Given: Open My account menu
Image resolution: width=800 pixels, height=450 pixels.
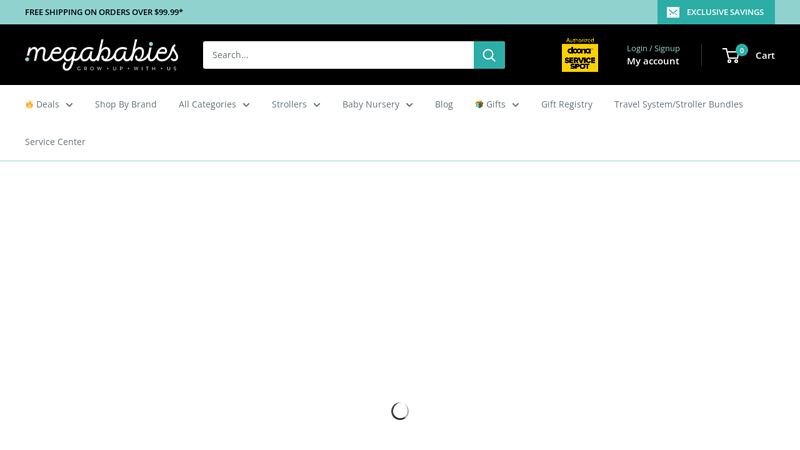Looking at the screenshot, I should point(653,61).
